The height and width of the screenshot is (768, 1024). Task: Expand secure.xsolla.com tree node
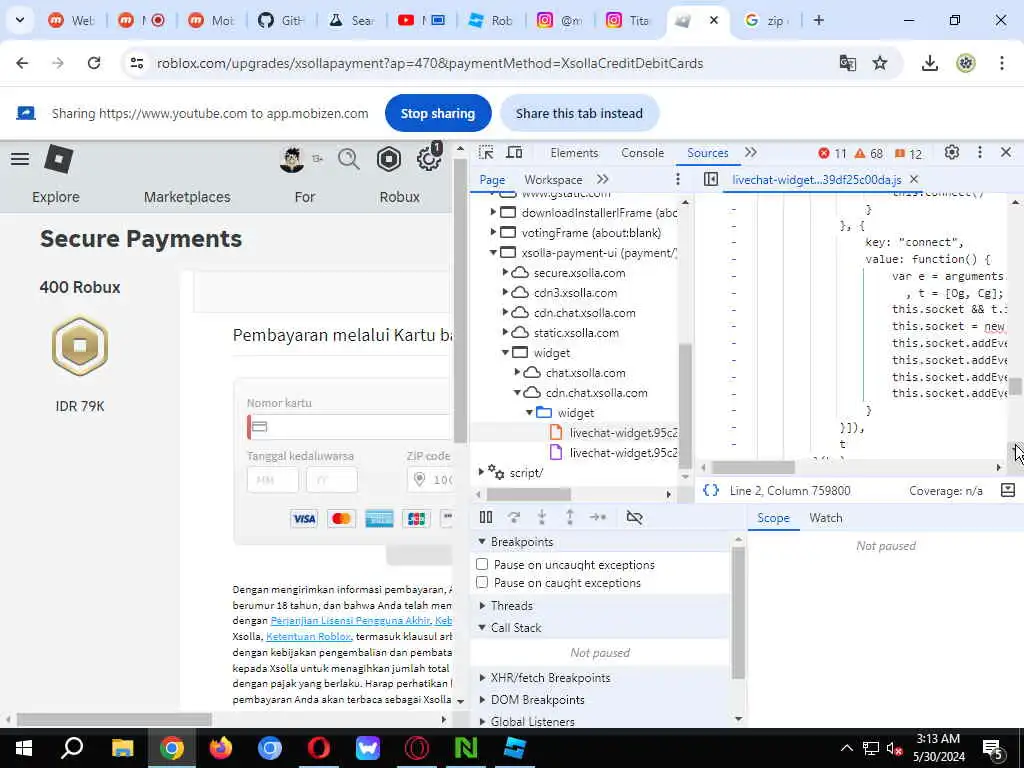pos(505,272)
